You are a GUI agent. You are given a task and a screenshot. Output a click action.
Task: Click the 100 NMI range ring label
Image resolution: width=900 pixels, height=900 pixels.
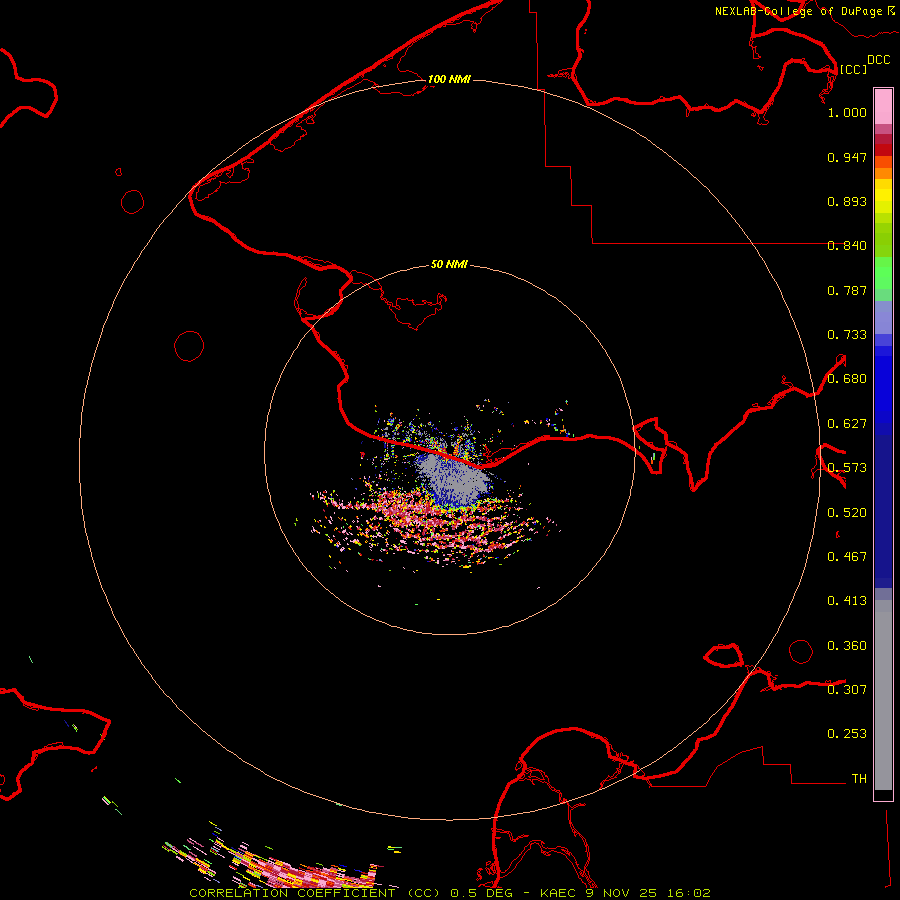point(449,79)
